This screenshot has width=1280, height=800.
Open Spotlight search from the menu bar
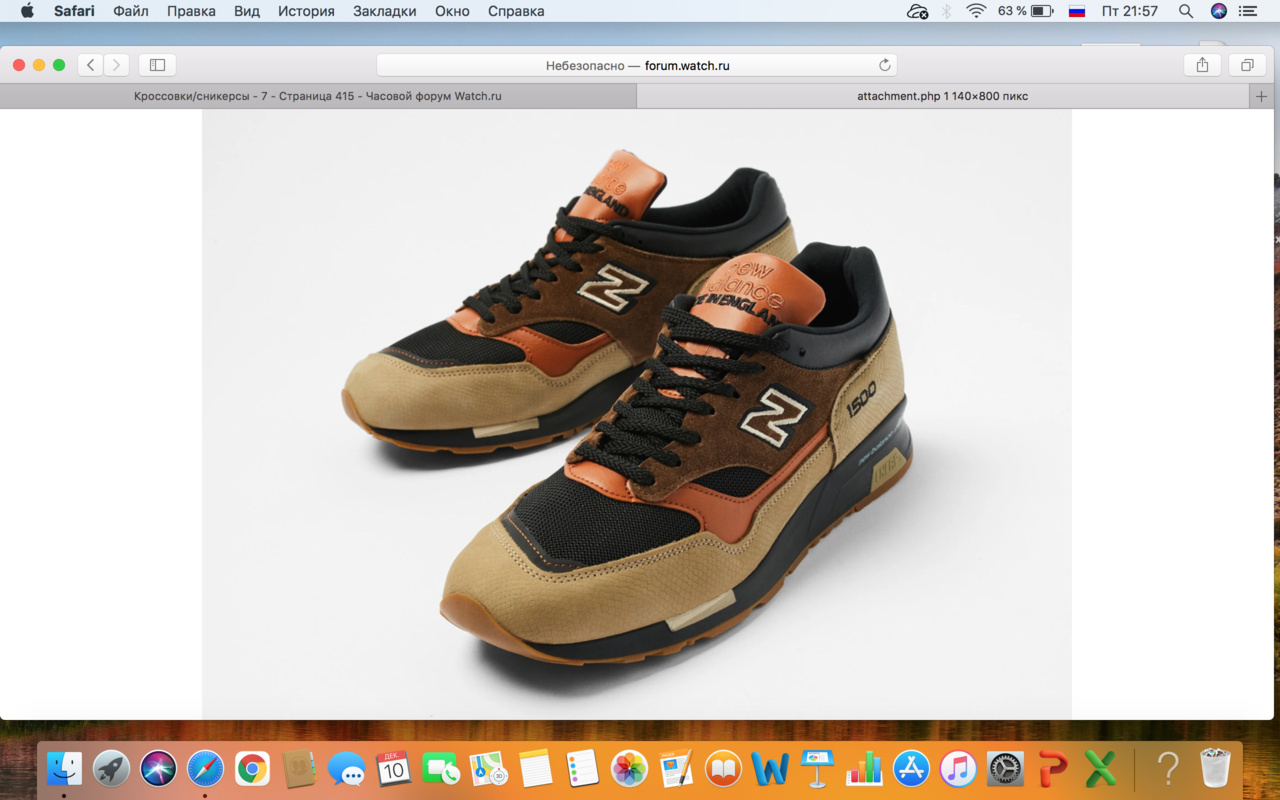tap(1186, 11)
